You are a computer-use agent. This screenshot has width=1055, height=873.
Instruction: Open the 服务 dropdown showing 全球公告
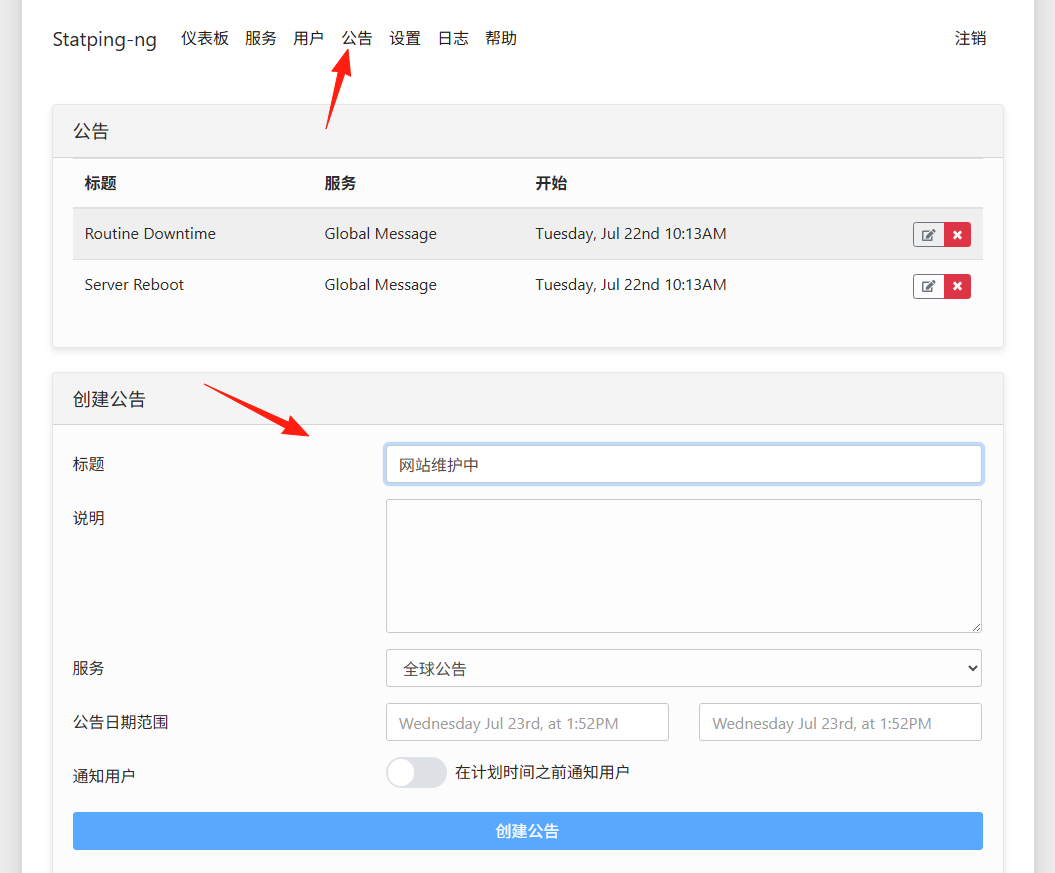[x=684, y=668]
